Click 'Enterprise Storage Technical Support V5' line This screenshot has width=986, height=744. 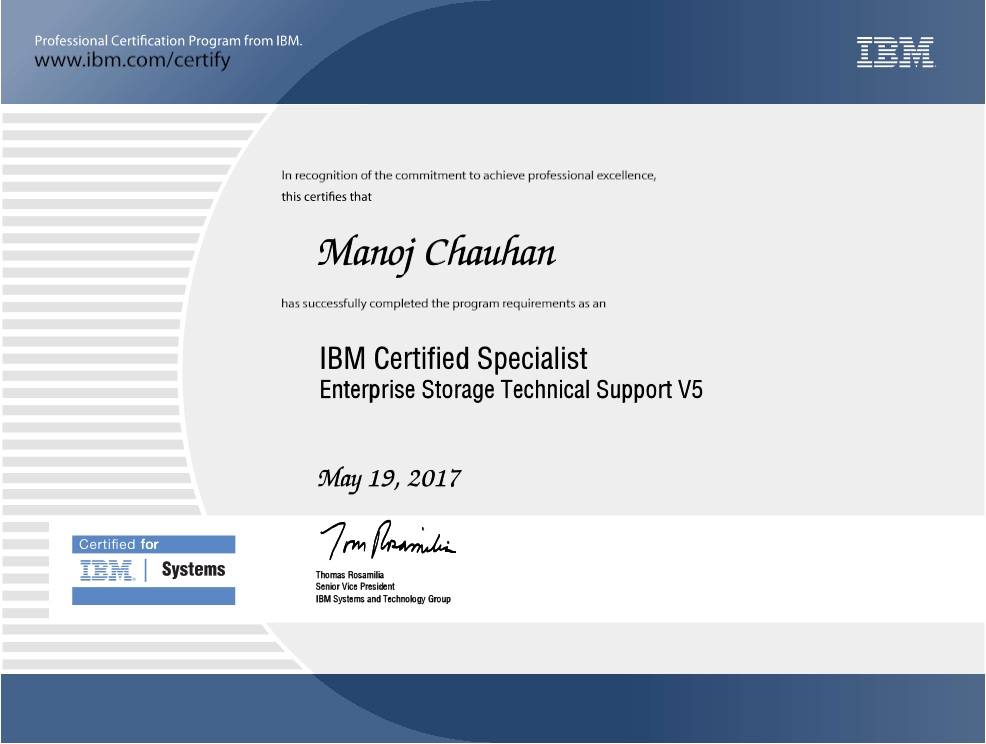pyautogui.click(x=511, y=390)
